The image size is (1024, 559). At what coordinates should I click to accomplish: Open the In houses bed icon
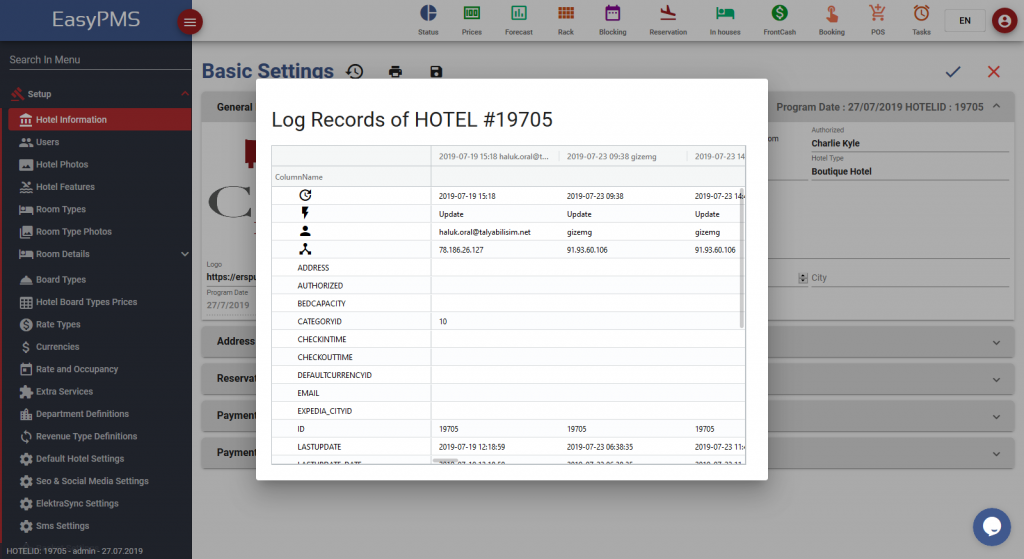pos(725,14)
